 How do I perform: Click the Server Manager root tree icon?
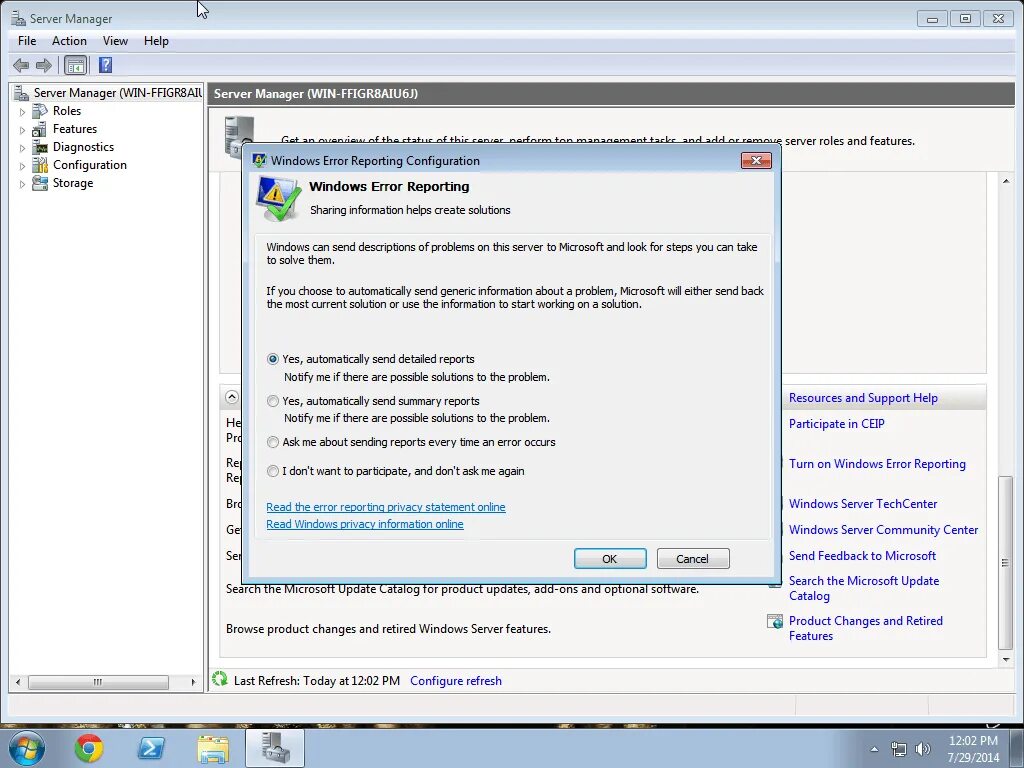[22, 93]
